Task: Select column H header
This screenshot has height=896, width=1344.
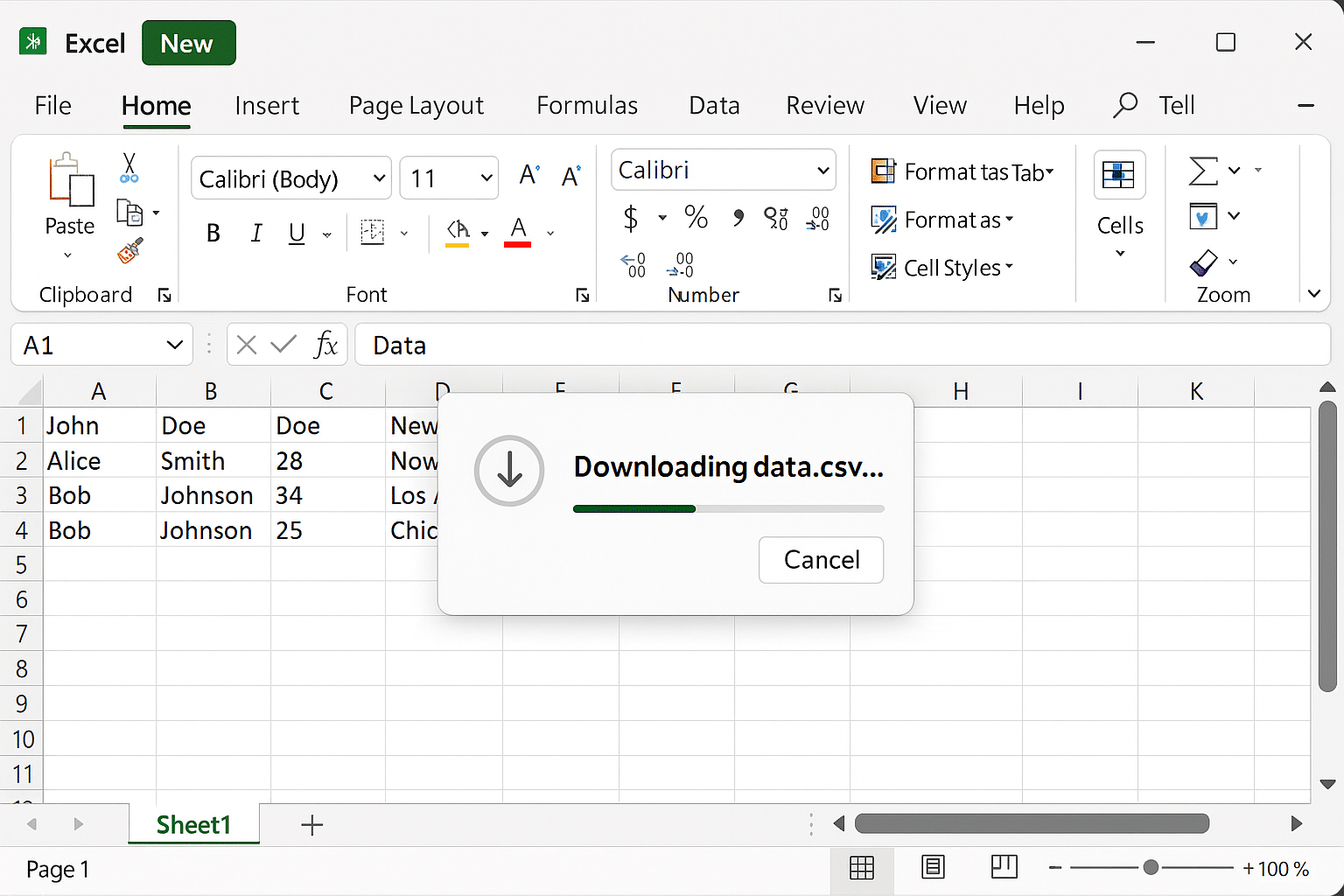Action: tap(961, 391)
